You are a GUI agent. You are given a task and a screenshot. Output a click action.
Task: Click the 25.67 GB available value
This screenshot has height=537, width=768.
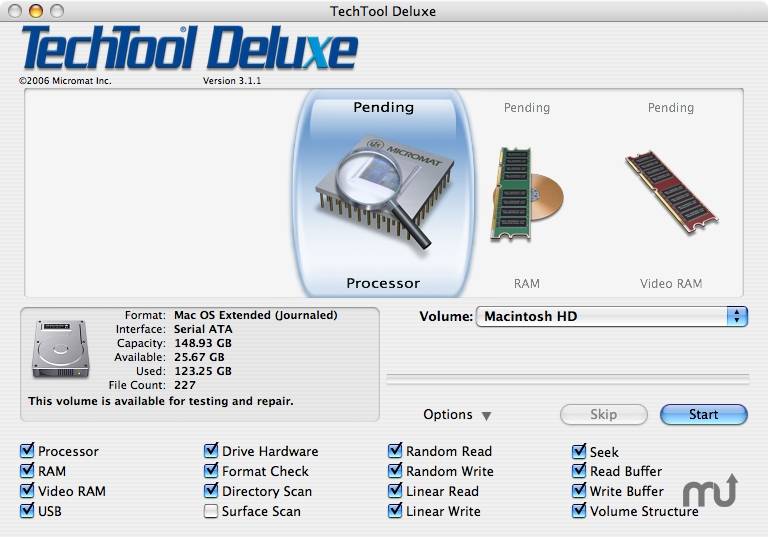(199, 357)
